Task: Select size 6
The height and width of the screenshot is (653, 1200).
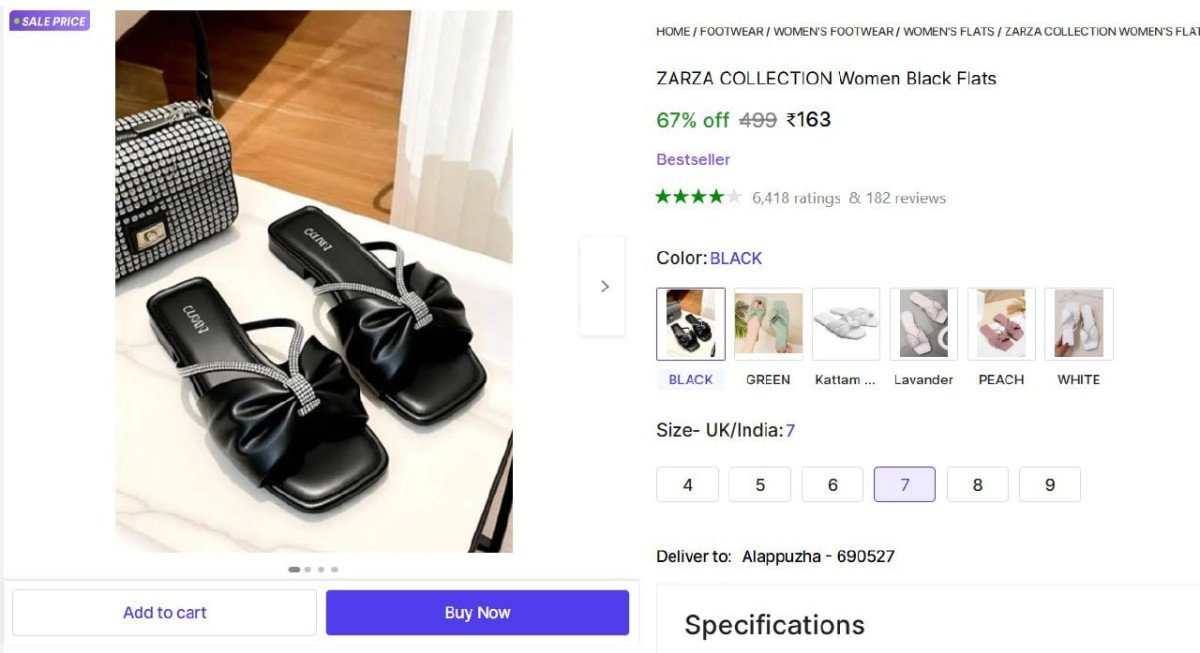Action: pos(832,484)
